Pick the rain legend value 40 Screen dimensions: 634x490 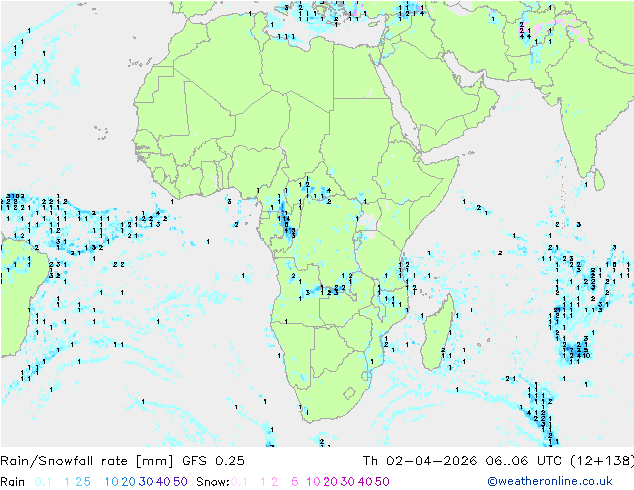pyautogui.click(x=163, y=482)
